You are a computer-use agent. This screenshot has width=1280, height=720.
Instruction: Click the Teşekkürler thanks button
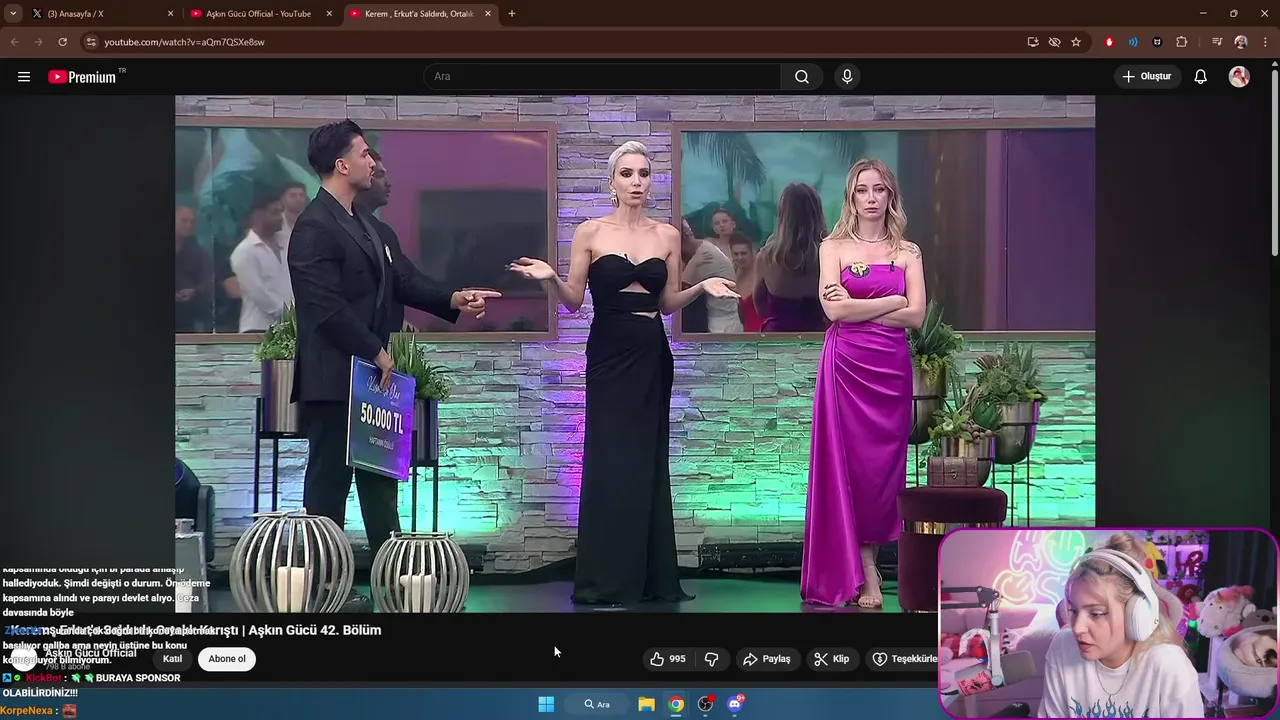(903, 659)
